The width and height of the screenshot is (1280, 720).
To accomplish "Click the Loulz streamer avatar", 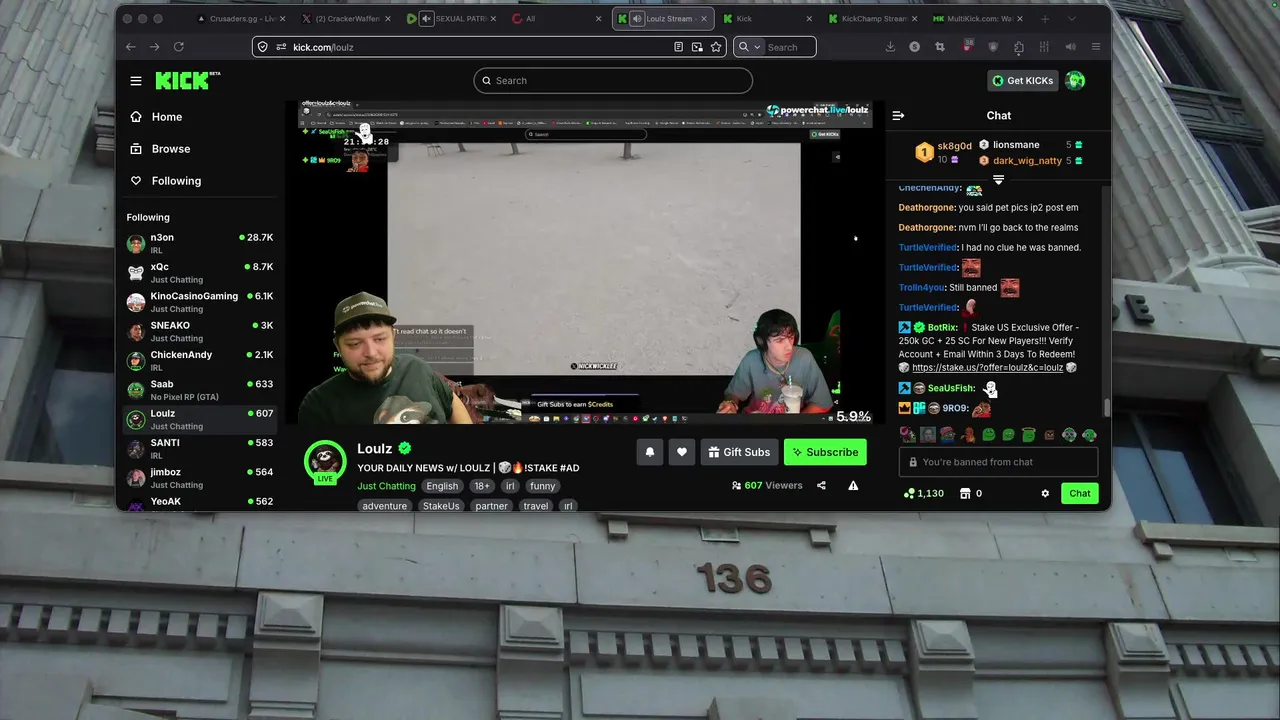I will pos(325,461).
